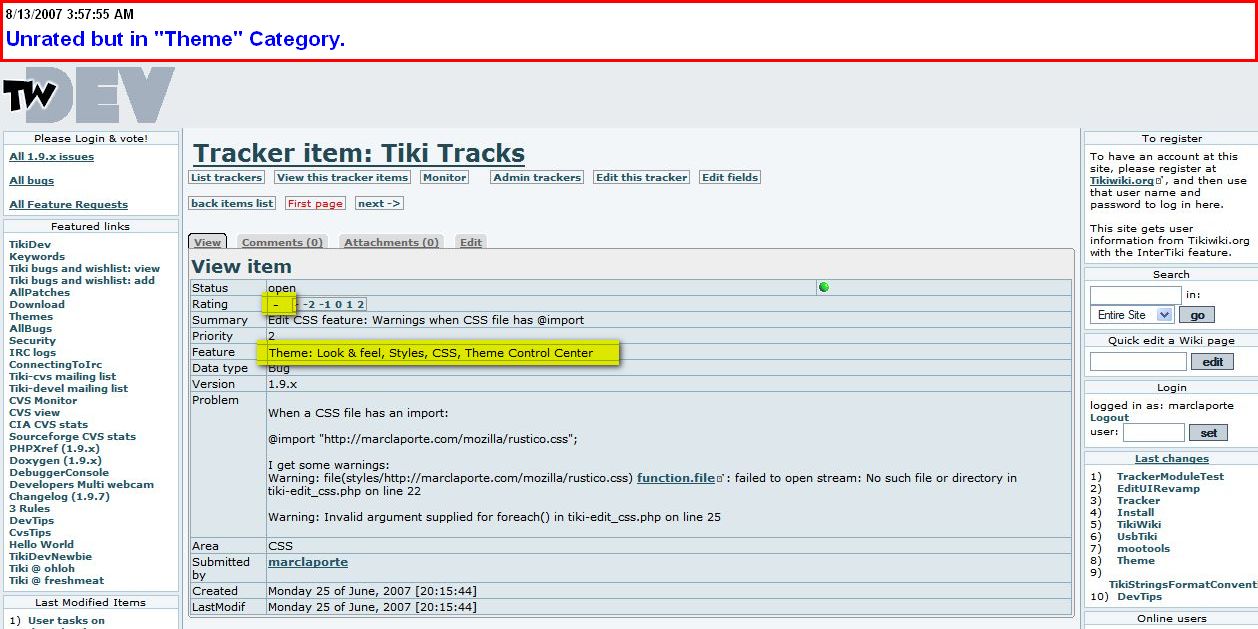Click the Monitor button
Viewport: 1258px width, 629px height.
coord(444,177)
